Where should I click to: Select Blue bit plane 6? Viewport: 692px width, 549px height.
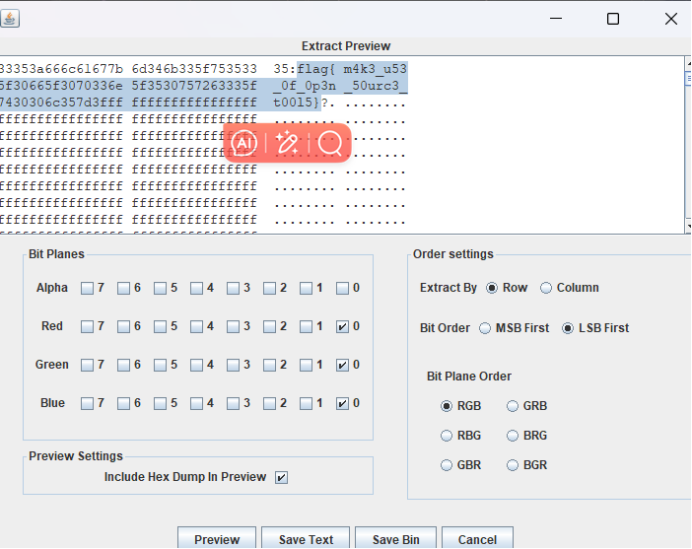[124, 404]
